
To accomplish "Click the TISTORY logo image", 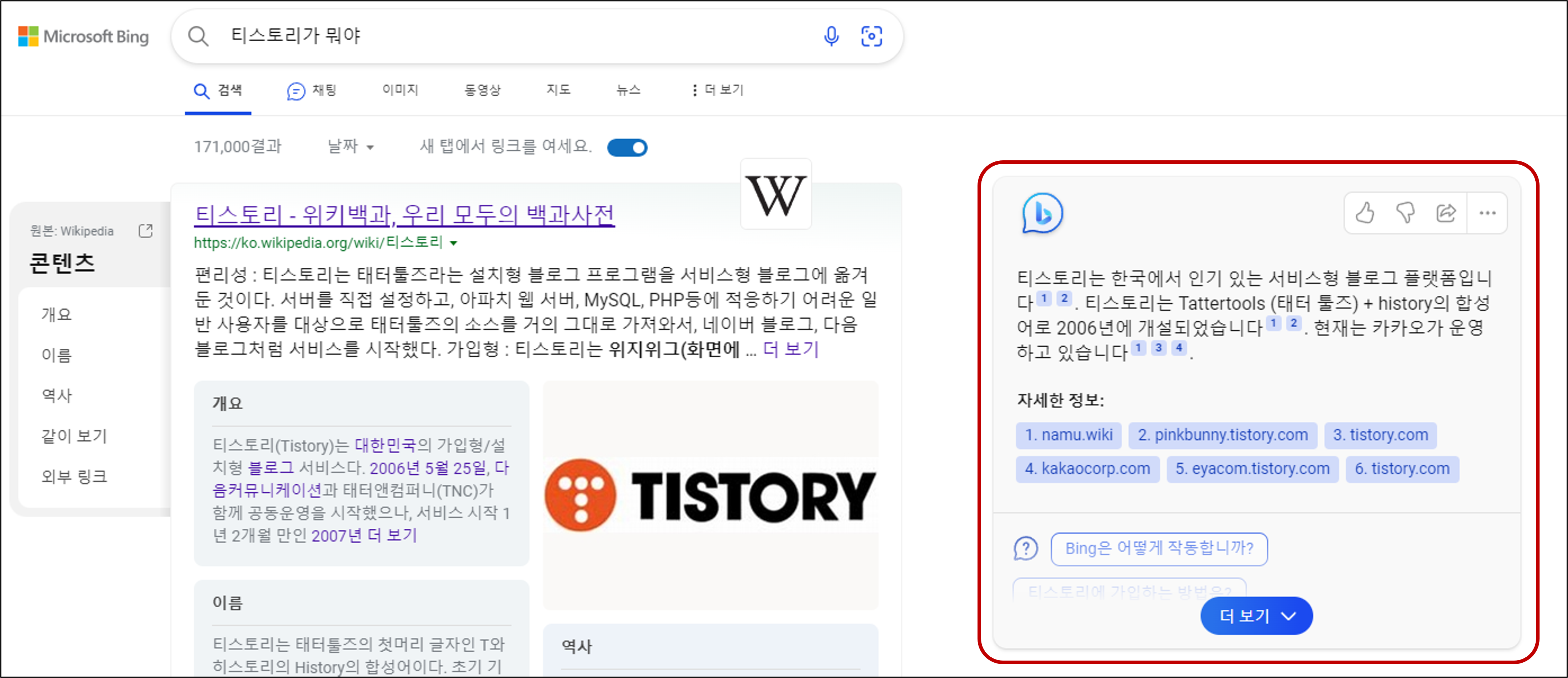I will coord(710,495).
